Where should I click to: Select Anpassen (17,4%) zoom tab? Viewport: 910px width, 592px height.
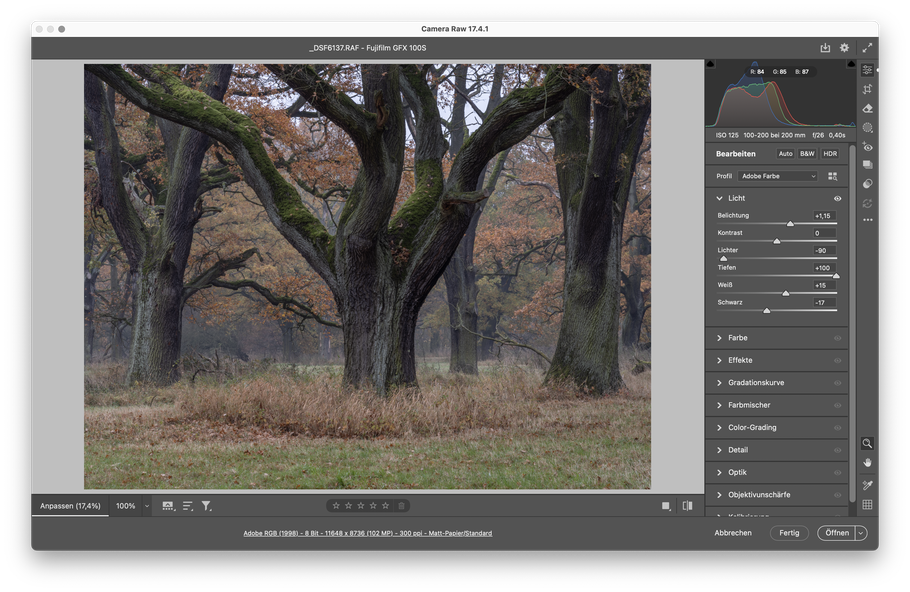click(x=70, y=506)
